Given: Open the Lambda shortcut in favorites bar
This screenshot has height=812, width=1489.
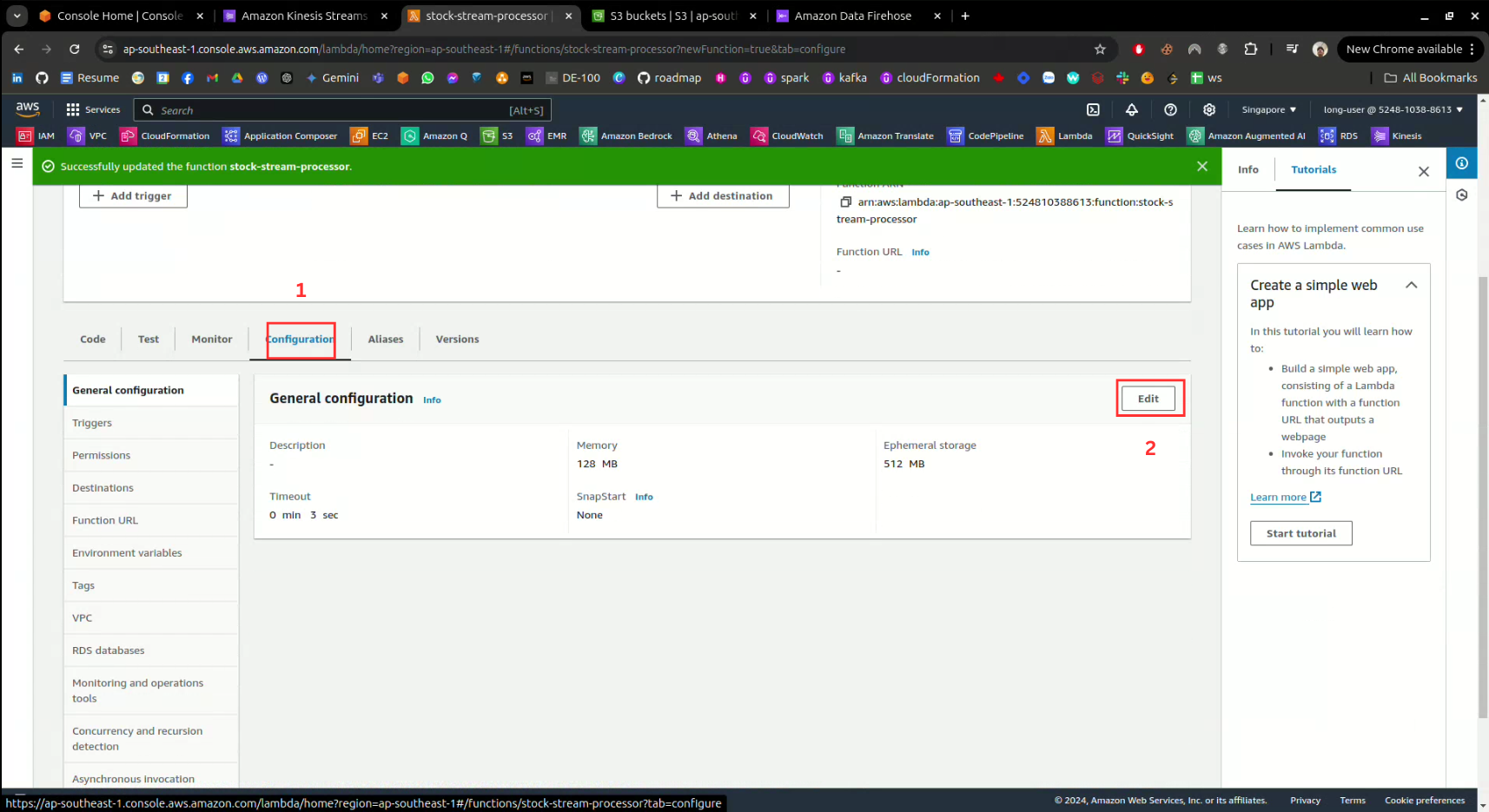Looking at the screenshot, I should [1064, 135].
